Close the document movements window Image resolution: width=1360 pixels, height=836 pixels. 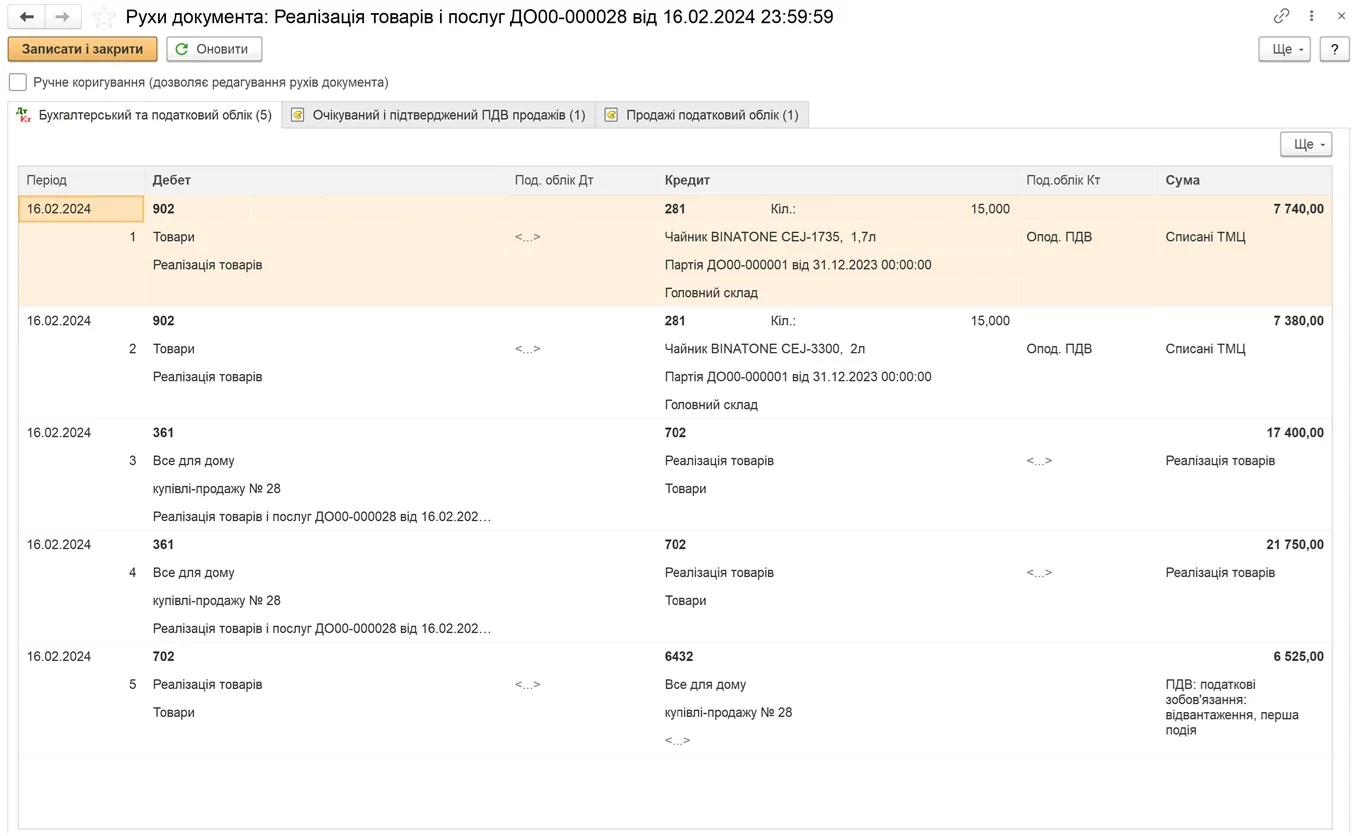click(1342, 16)
